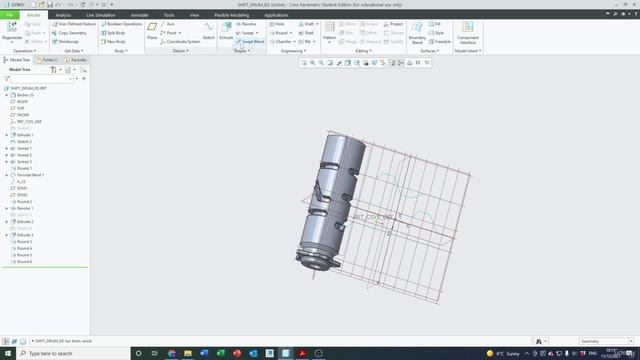Click the Split Body tool
Viewport: 640px width, 360px height.
(x=113, y=33)
